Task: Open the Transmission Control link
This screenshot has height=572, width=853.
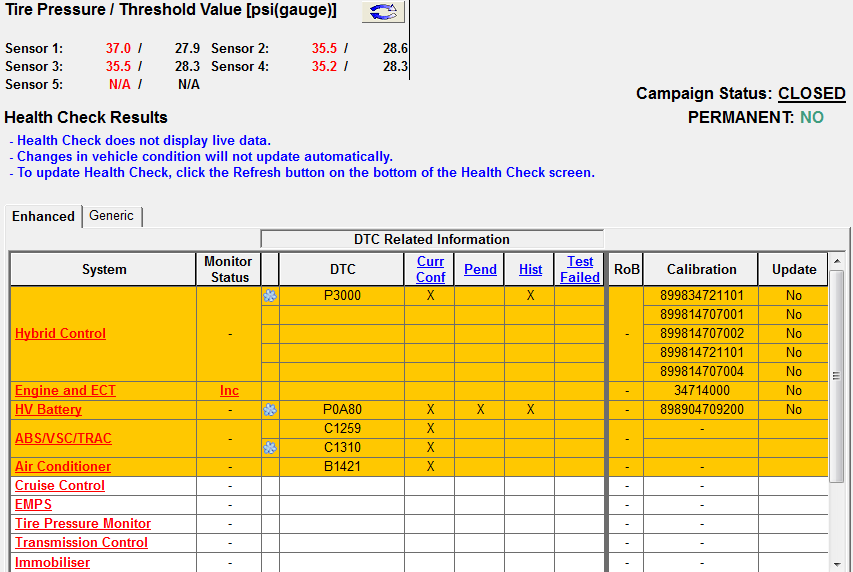Action: [x=81, y=543]
